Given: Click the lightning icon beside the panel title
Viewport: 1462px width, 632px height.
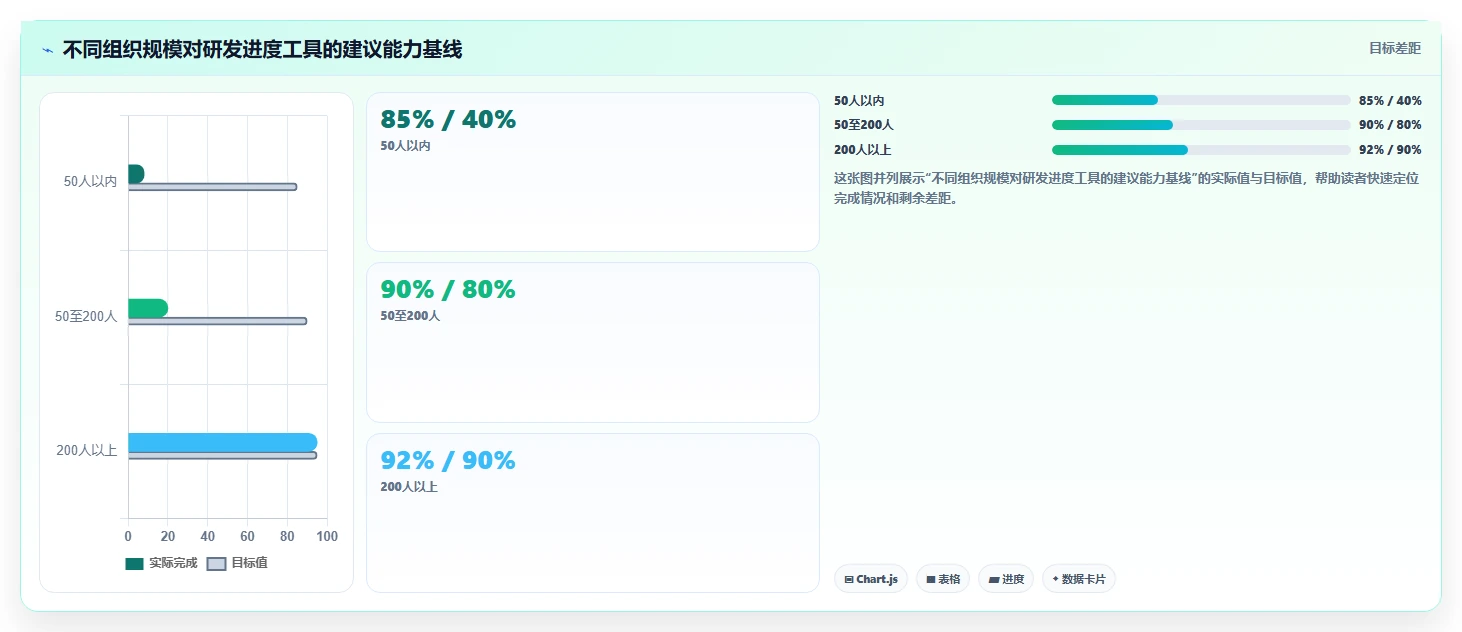Looking at the screenshot, I should (48, 50).
